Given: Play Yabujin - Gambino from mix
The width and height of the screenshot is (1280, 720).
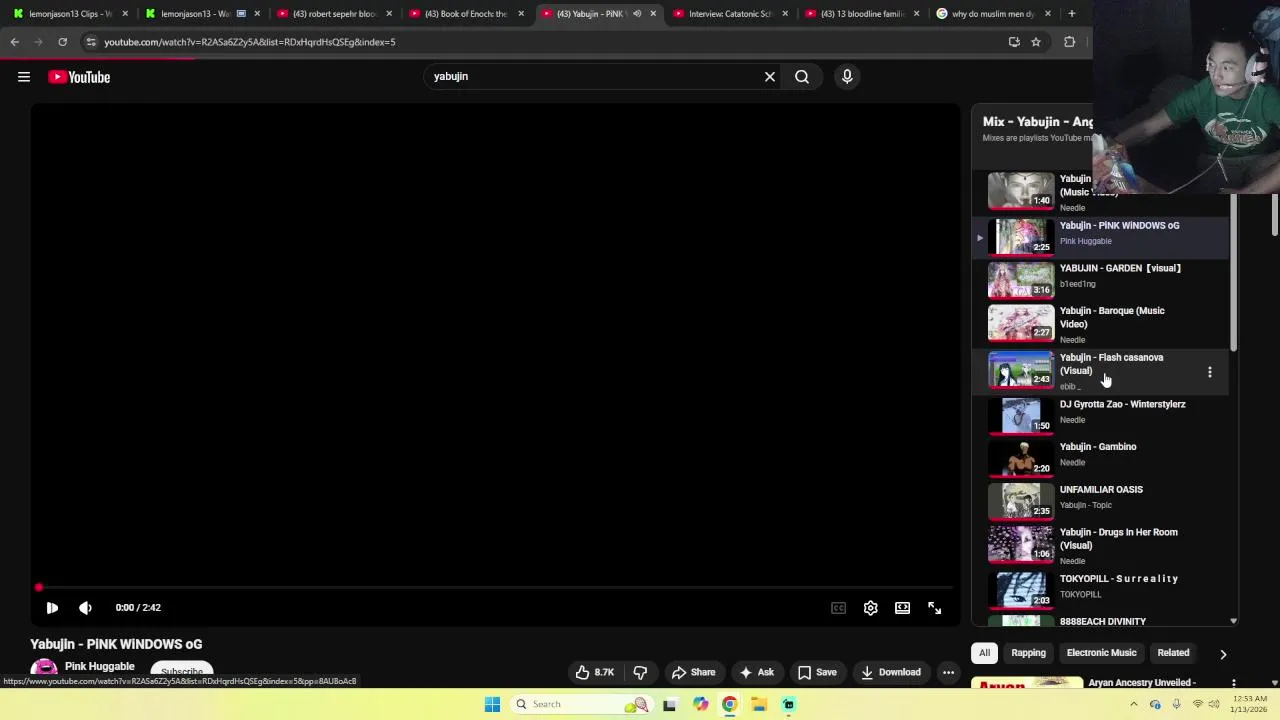Looking at the screenshot, I should (1100, 457).
